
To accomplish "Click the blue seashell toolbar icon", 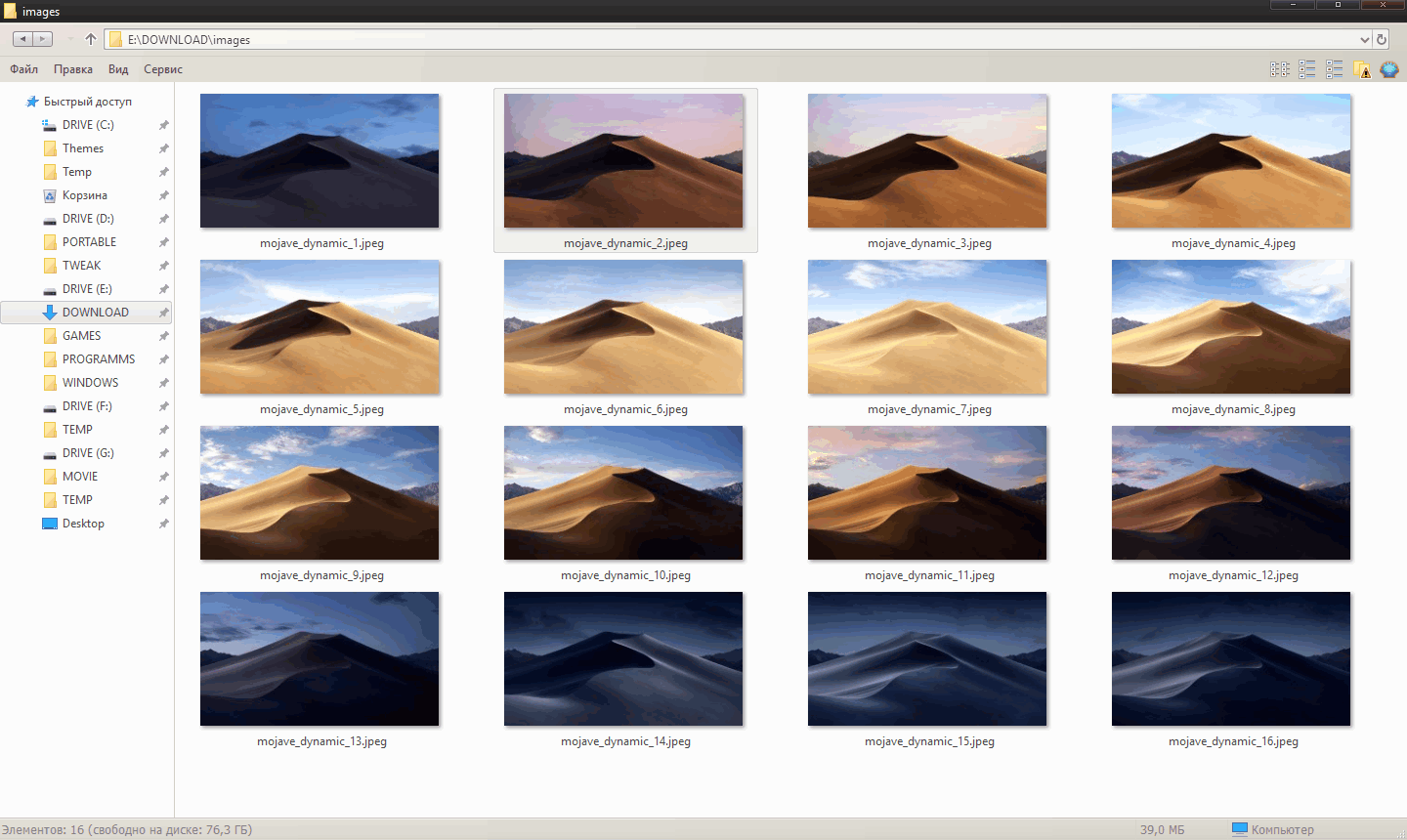I will (1389, 69).
